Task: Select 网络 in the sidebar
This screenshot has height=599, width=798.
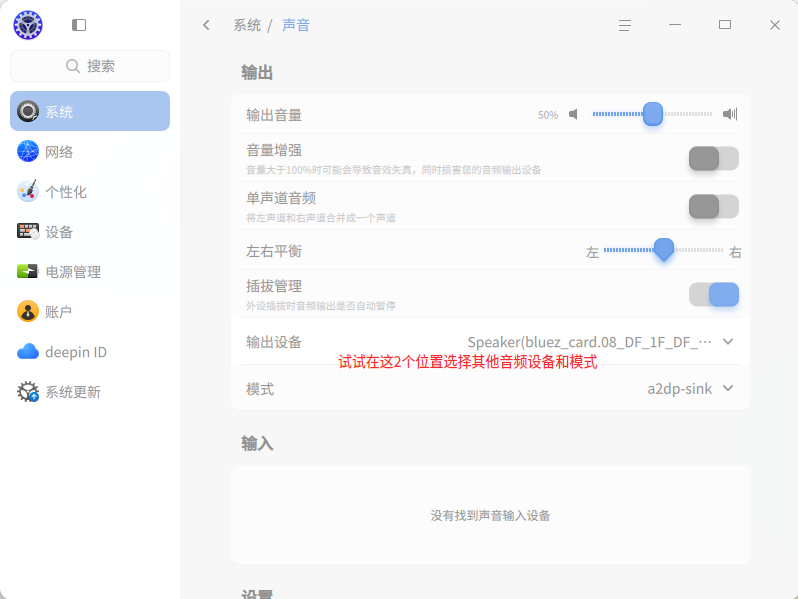Action: (90, 151)
